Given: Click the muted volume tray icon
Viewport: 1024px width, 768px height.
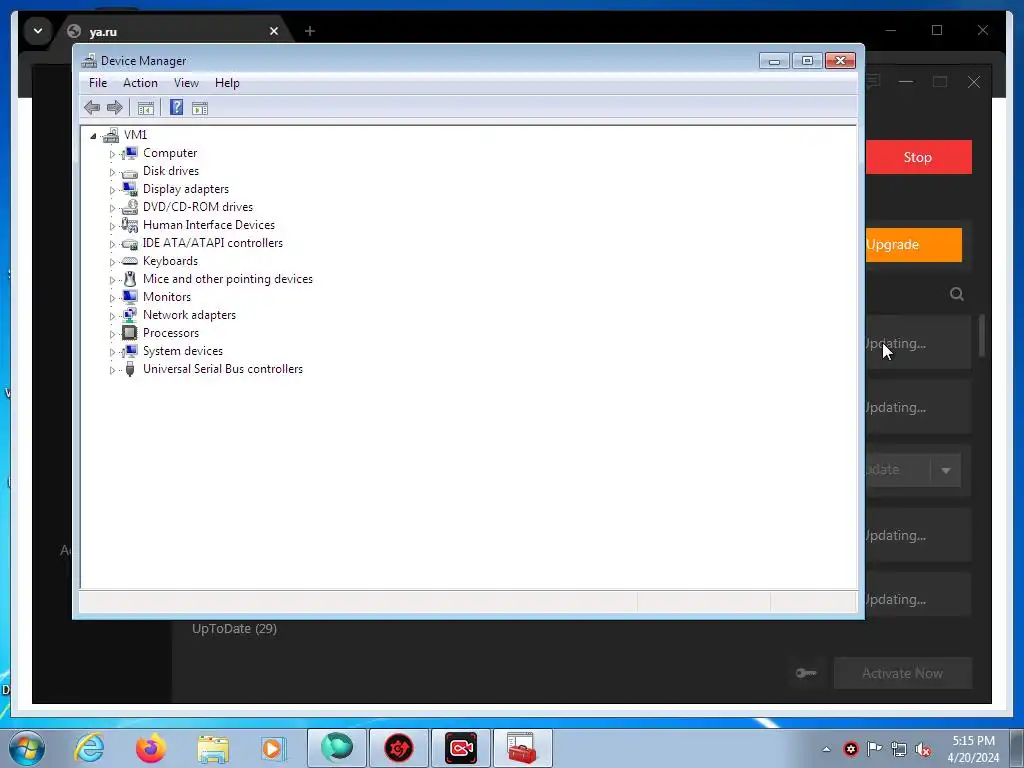Looking at the screenshot, I should (923, 750).
